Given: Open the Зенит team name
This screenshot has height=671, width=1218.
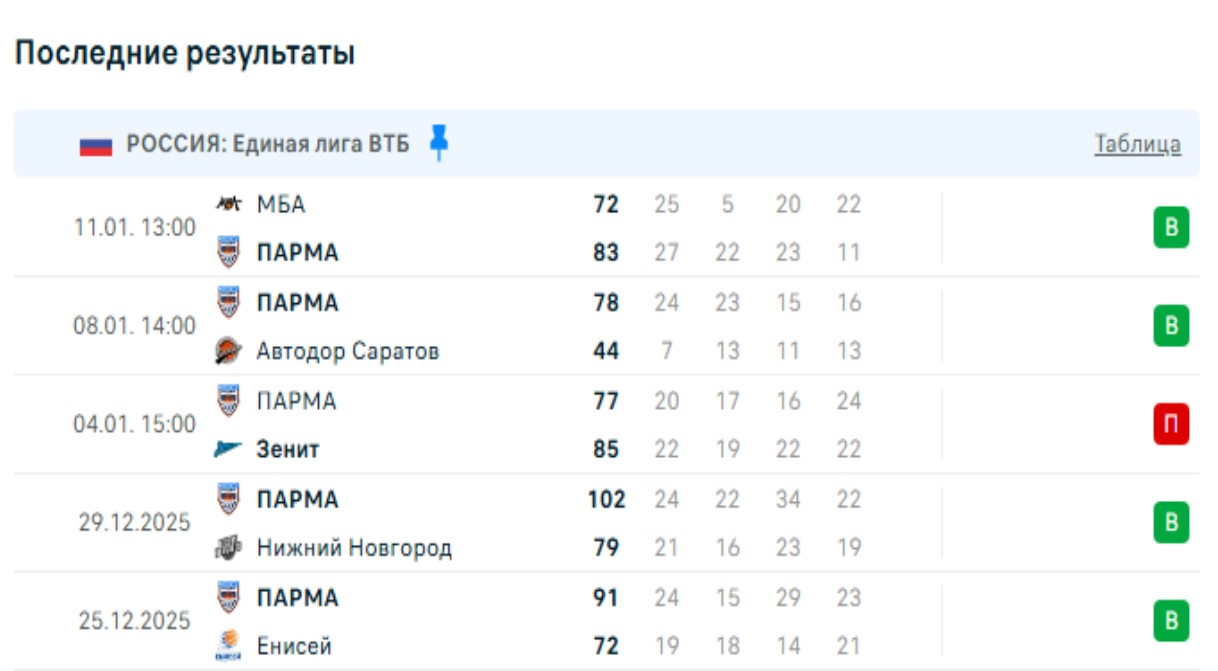Looking at the screenshot, I should 288,449.
